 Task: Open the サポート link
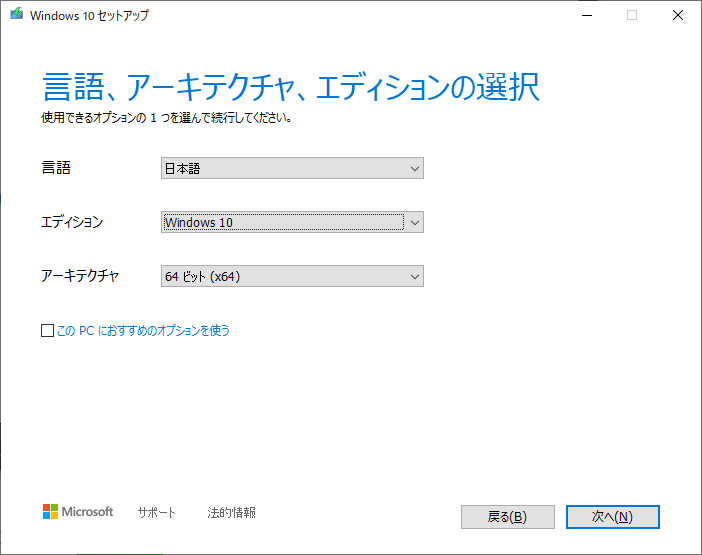coord(156,512)
